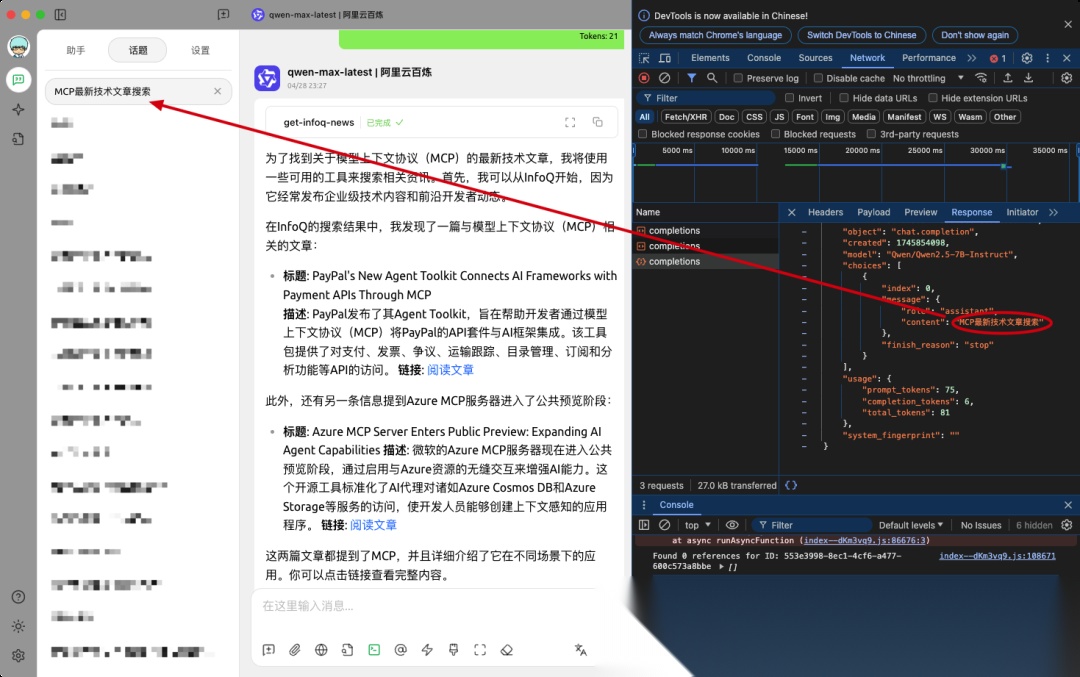Check Hide extension URLs
Image resolution: width=1080 pixels, height=677 pixels.
(x=933, y=98)
